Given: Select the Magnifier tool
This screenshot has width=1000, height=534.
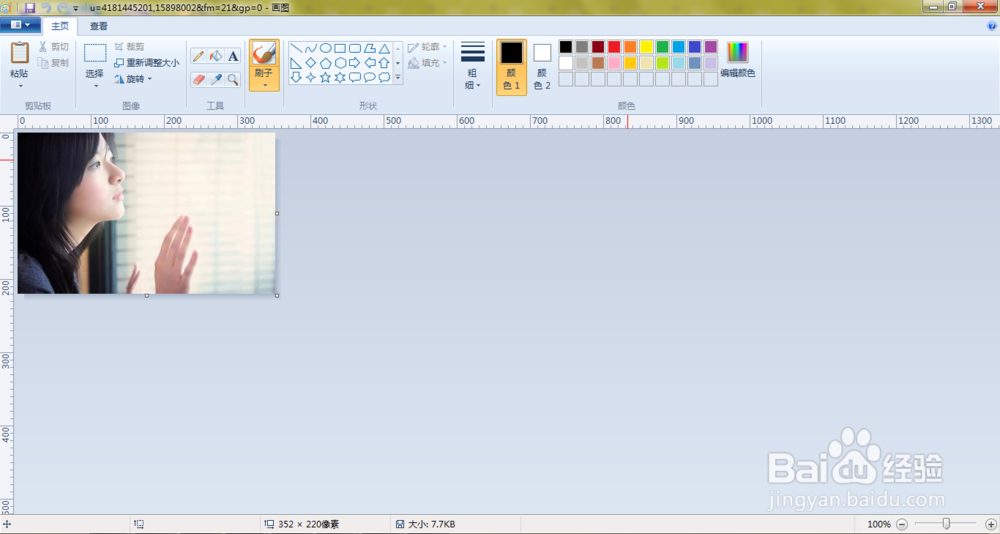Looking at the screenshot, I should pos(233,79).
